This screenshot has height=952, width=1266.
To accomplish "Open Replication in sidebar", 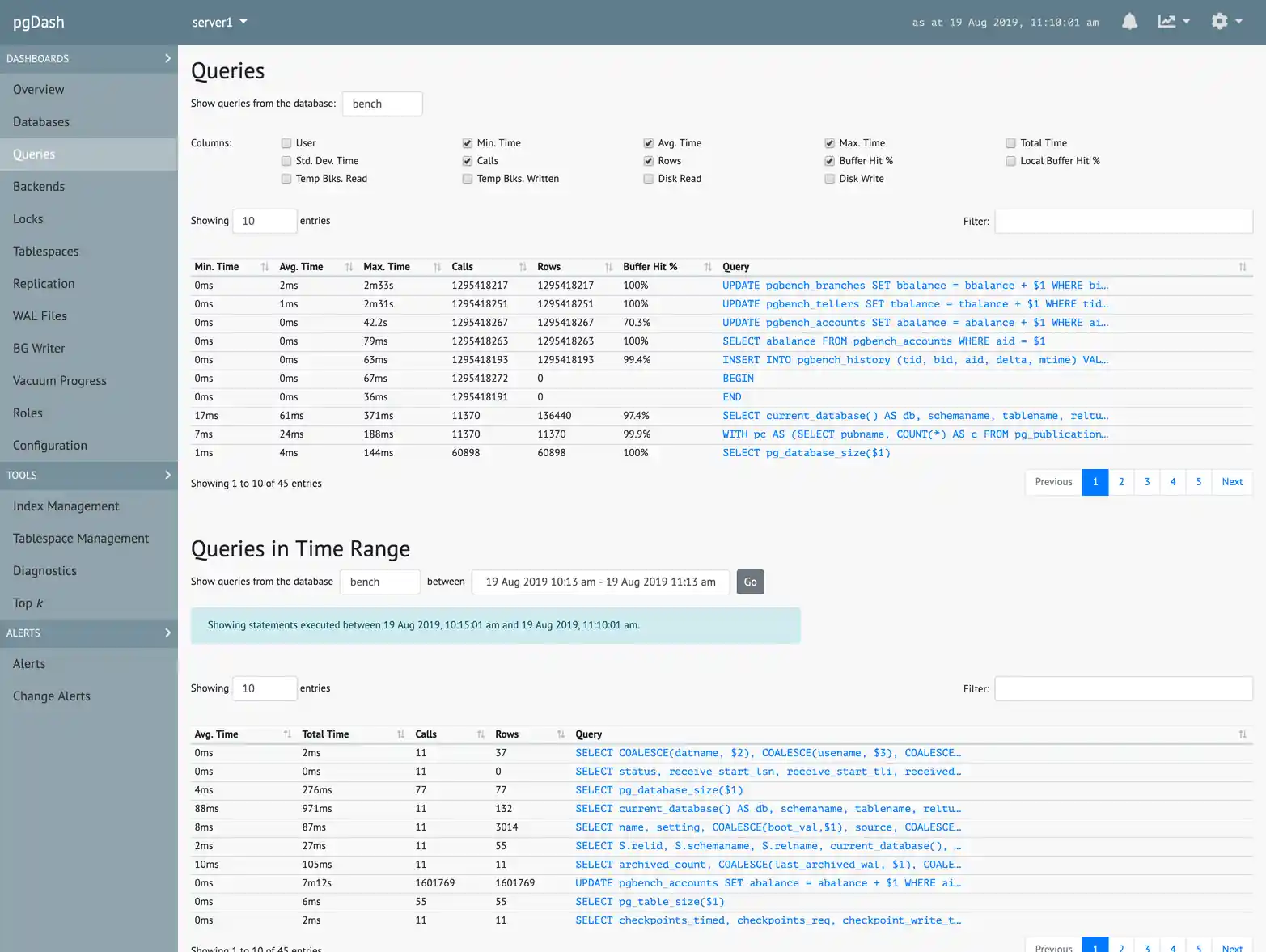I will click(44, 284).
